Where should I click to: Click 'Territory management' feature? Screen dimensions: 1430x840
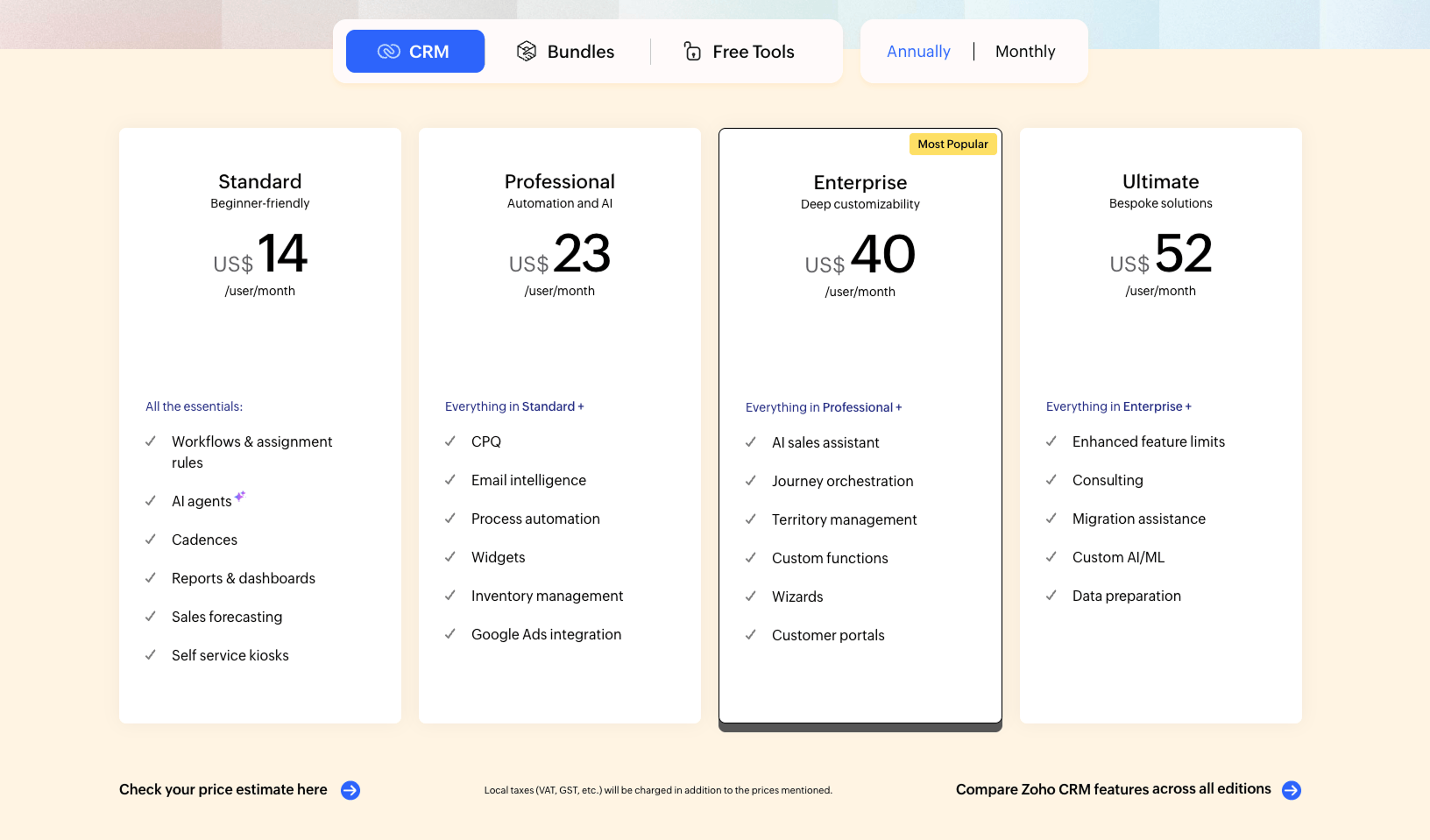click(x=845, y=519)
